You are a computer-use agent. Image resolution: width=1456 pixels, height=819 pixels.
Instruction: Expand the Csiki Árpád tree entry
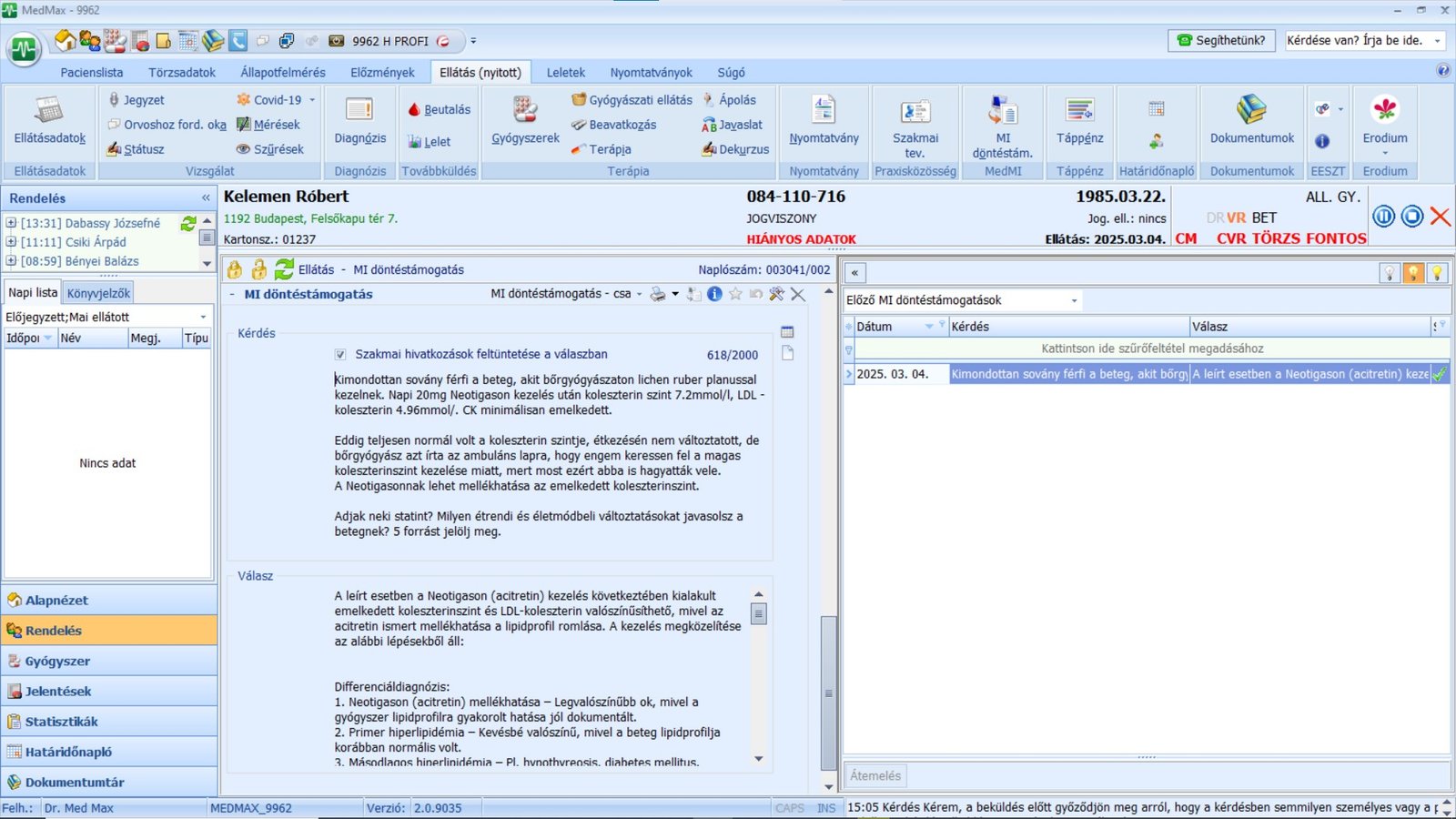(11, 242)
